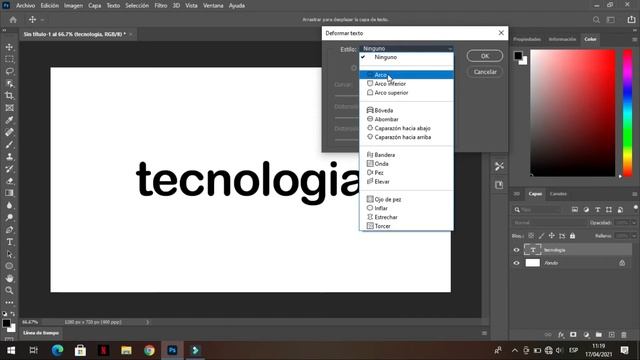This screenshot has width=640, height=360.
Task: Toggle lock image pixels brush icon
Action: pyautogui.click(x=541, y=236)
